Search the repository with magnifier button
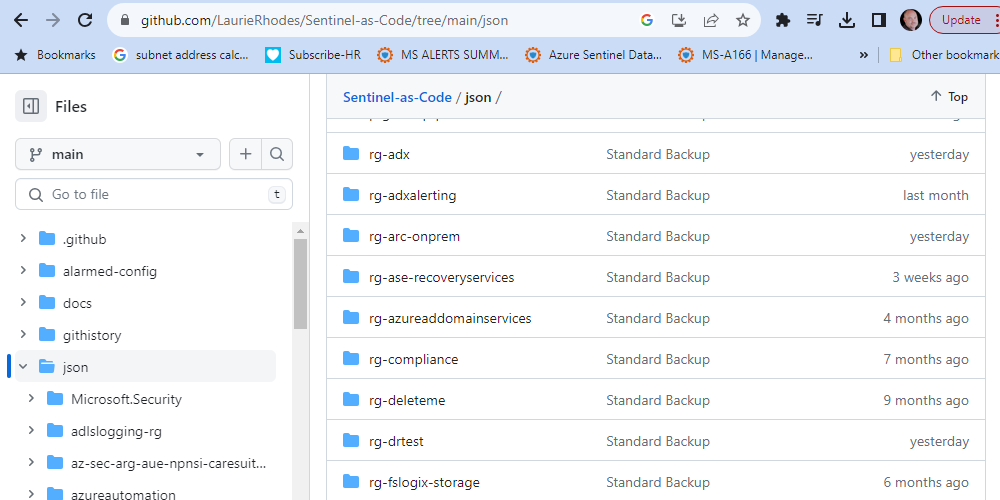The height and width of the screenshot is (500, 1000). click(277, 154)
